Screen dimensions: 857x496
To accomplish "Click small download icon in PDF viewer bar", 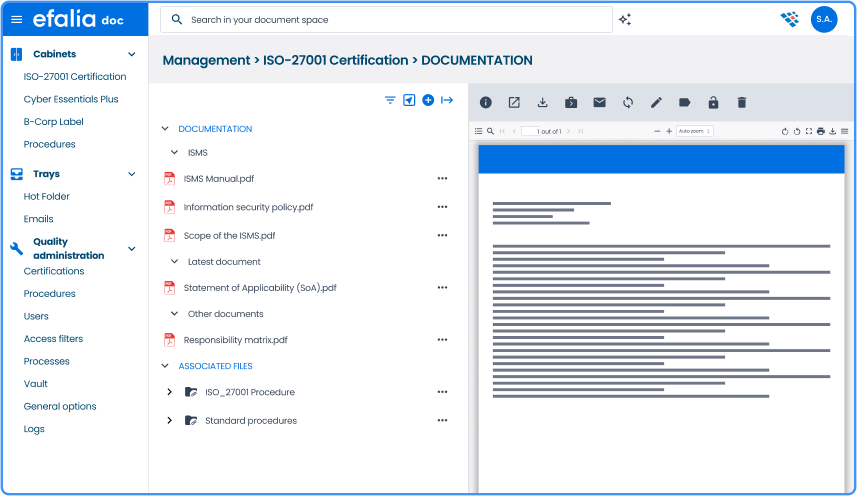I will tap(832, 131).
